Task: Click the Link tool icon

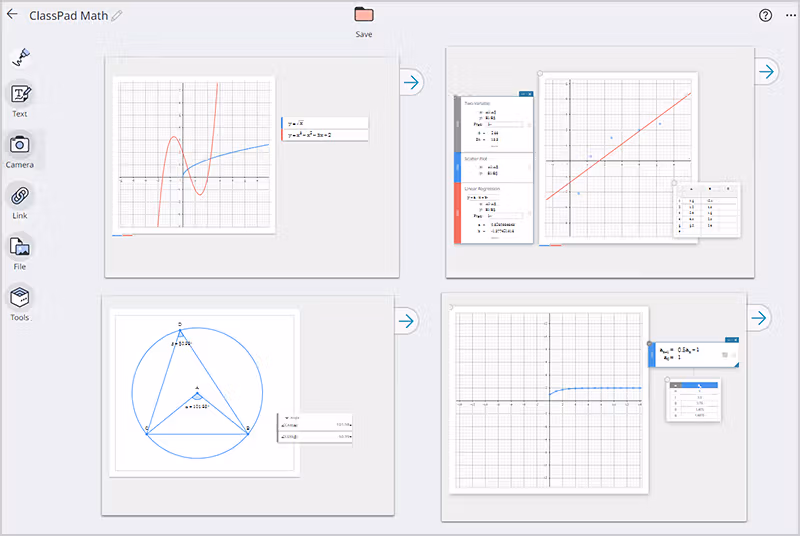Action: (x=20, y=196)
